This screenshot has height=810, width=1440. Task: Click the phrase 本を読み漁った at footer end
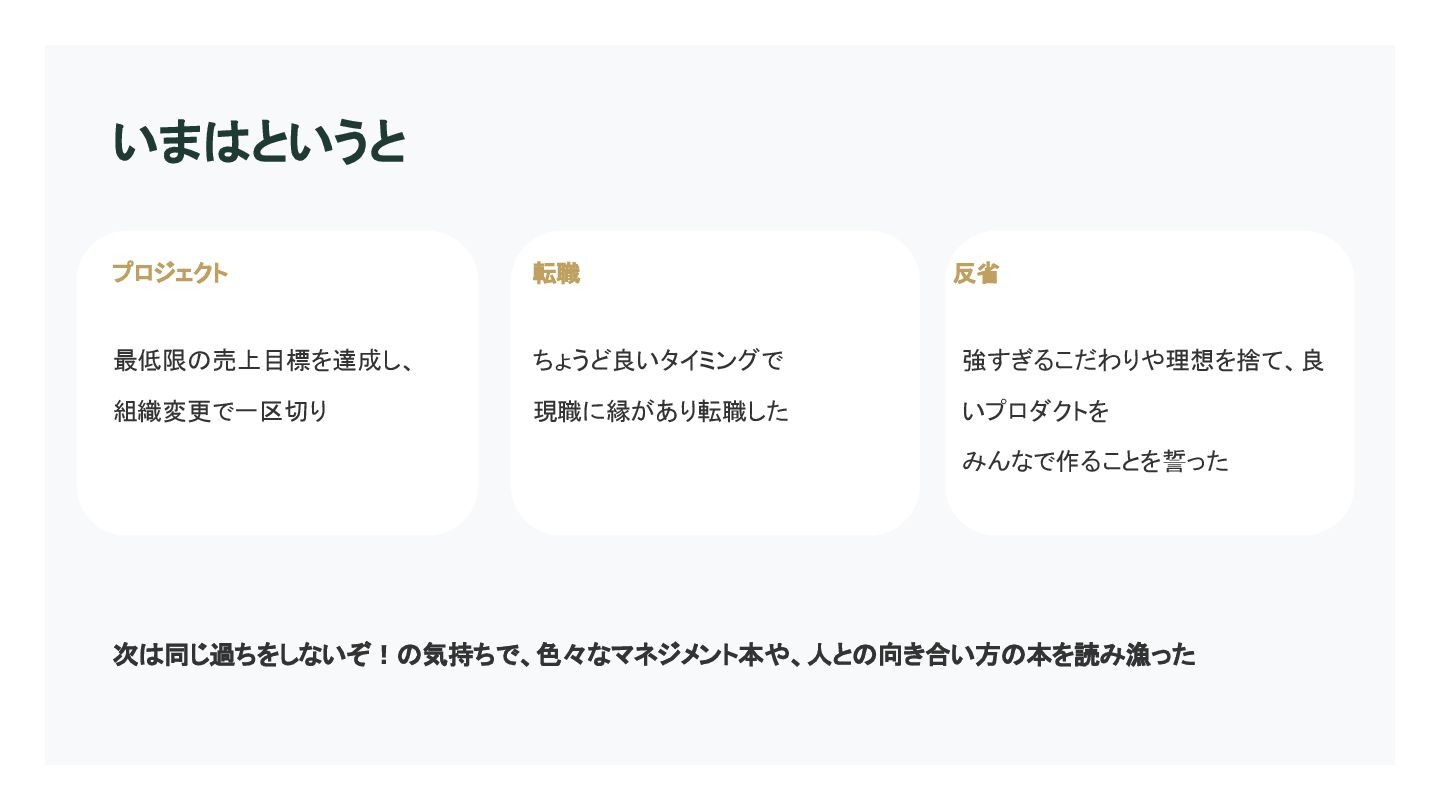(x=1112, y=655)
